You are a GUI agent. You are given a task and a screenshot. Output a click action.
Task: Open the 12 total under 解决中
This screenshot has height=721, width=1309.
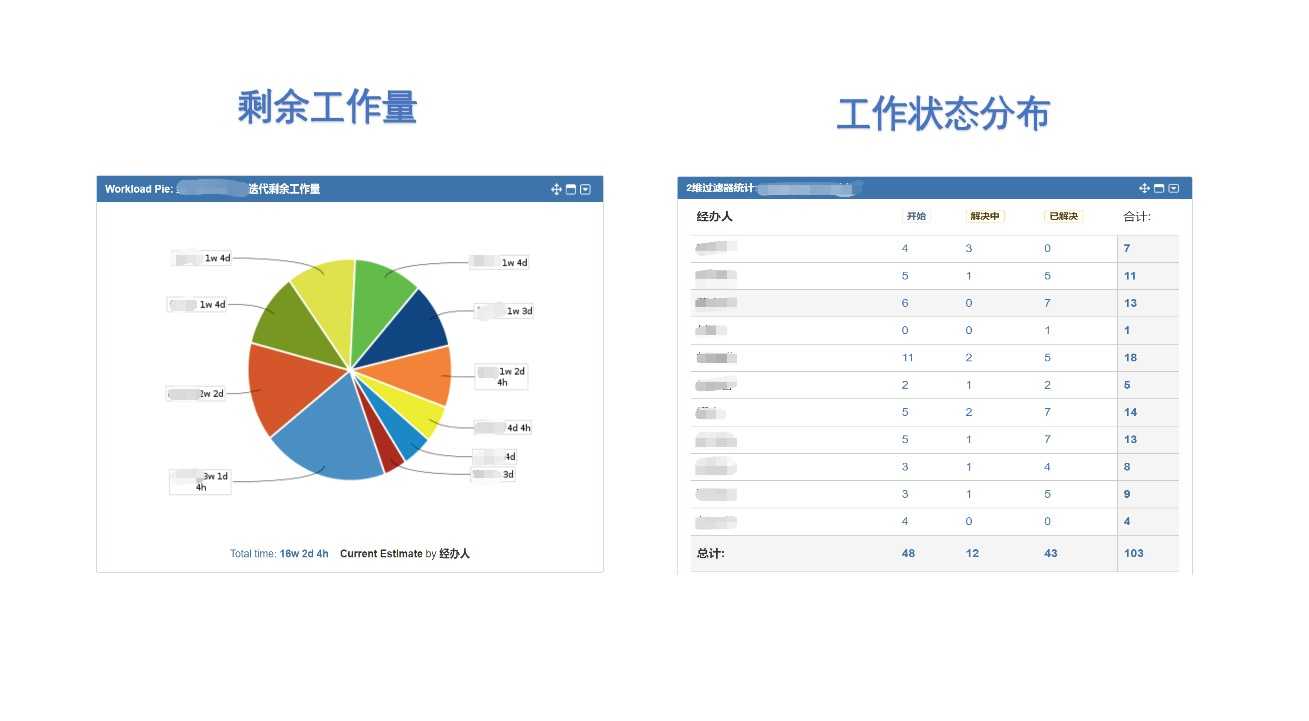click(972, 553)
